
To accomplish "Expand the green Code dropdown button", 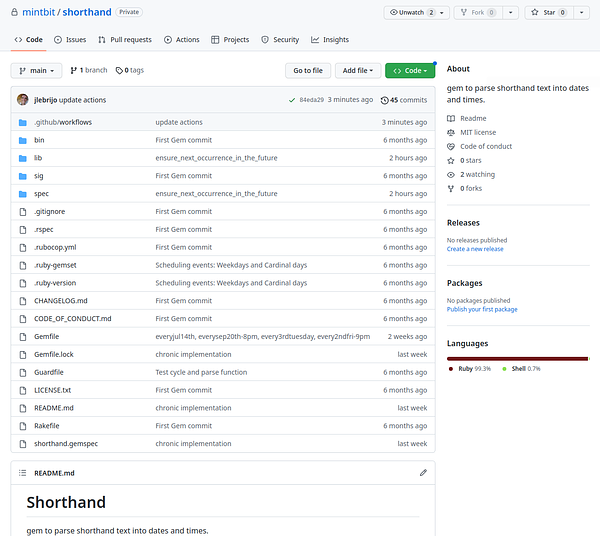I will pyautogui.click(x=410, y=70).
